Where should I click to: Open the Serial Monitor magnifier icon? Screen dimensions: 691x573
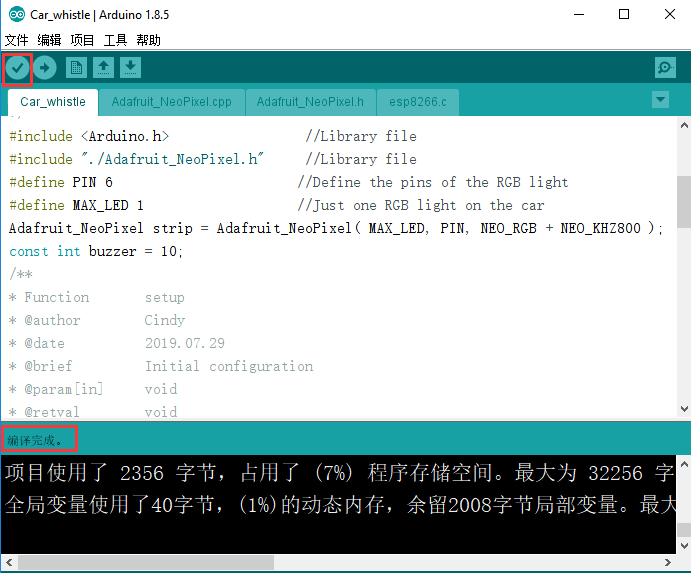click(x=665, y=67)
